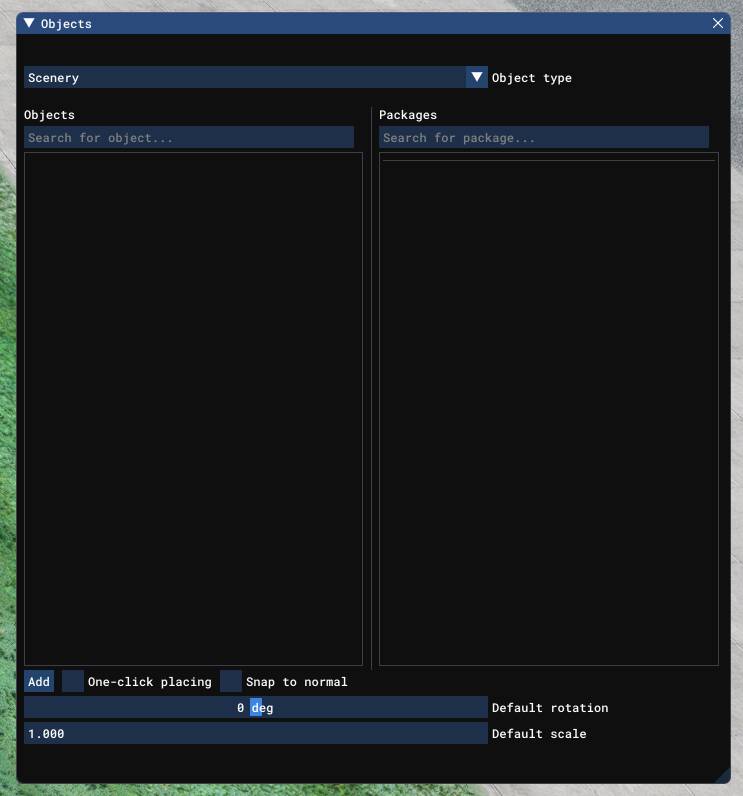This screenshot has height=796, width=743.
Task: Click the resize grip at window corner
Action: coord(723,776)
